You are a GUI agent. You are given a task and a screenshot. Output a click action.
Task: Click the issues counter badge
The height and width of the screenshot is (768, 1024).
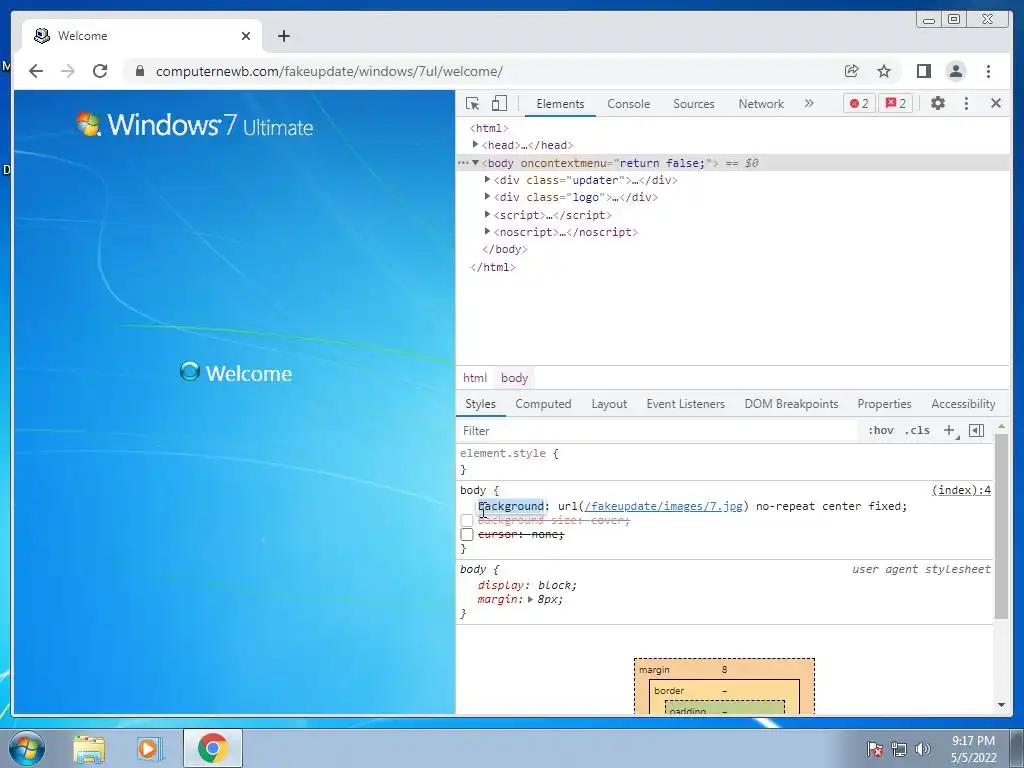pyautogui.click(x=895, y=103)
